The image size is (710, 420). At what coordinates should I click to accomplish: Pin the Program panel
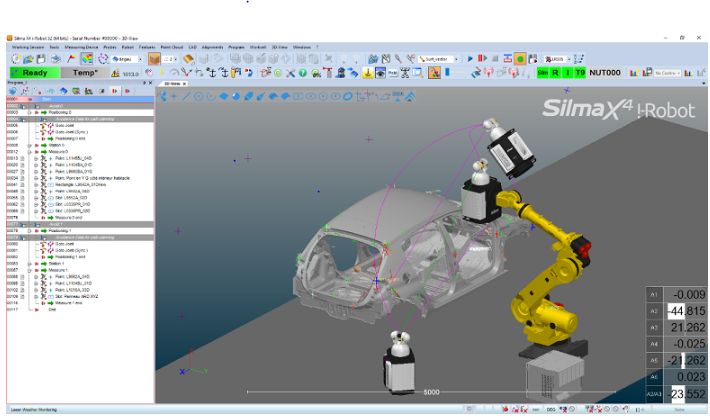[x=145, y=83]
